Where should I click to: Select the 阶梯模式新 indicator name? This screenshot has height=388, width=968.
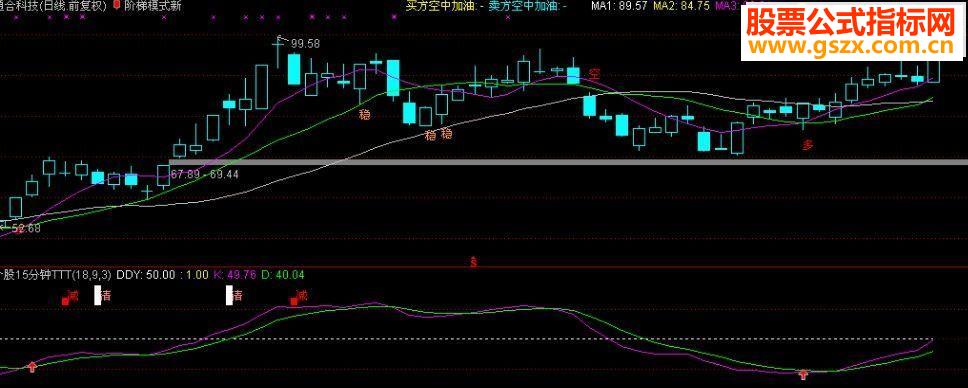[x=152, y=6]
